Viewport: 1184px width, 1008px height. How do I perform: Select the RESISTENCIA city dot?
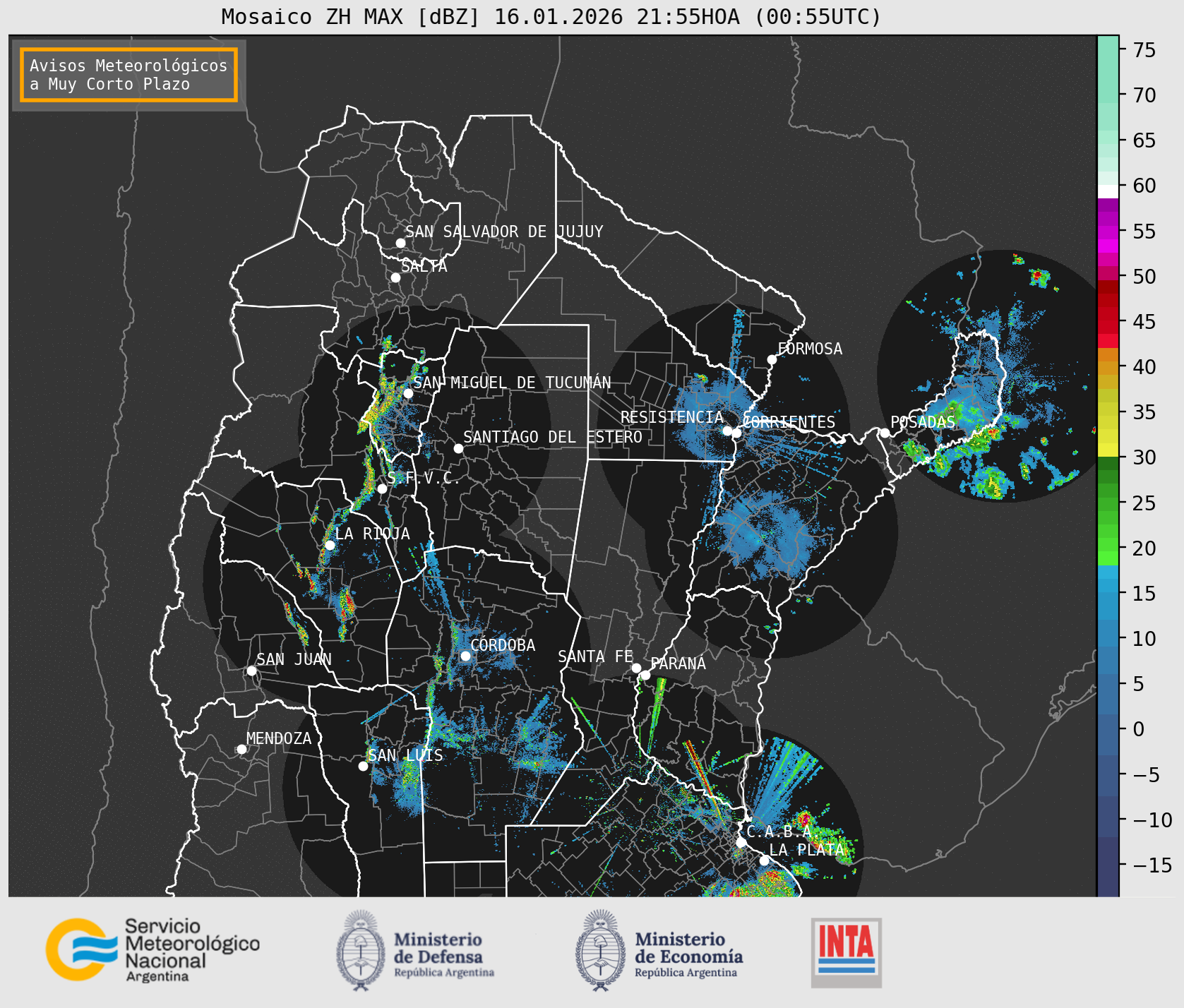pos(727,431)
